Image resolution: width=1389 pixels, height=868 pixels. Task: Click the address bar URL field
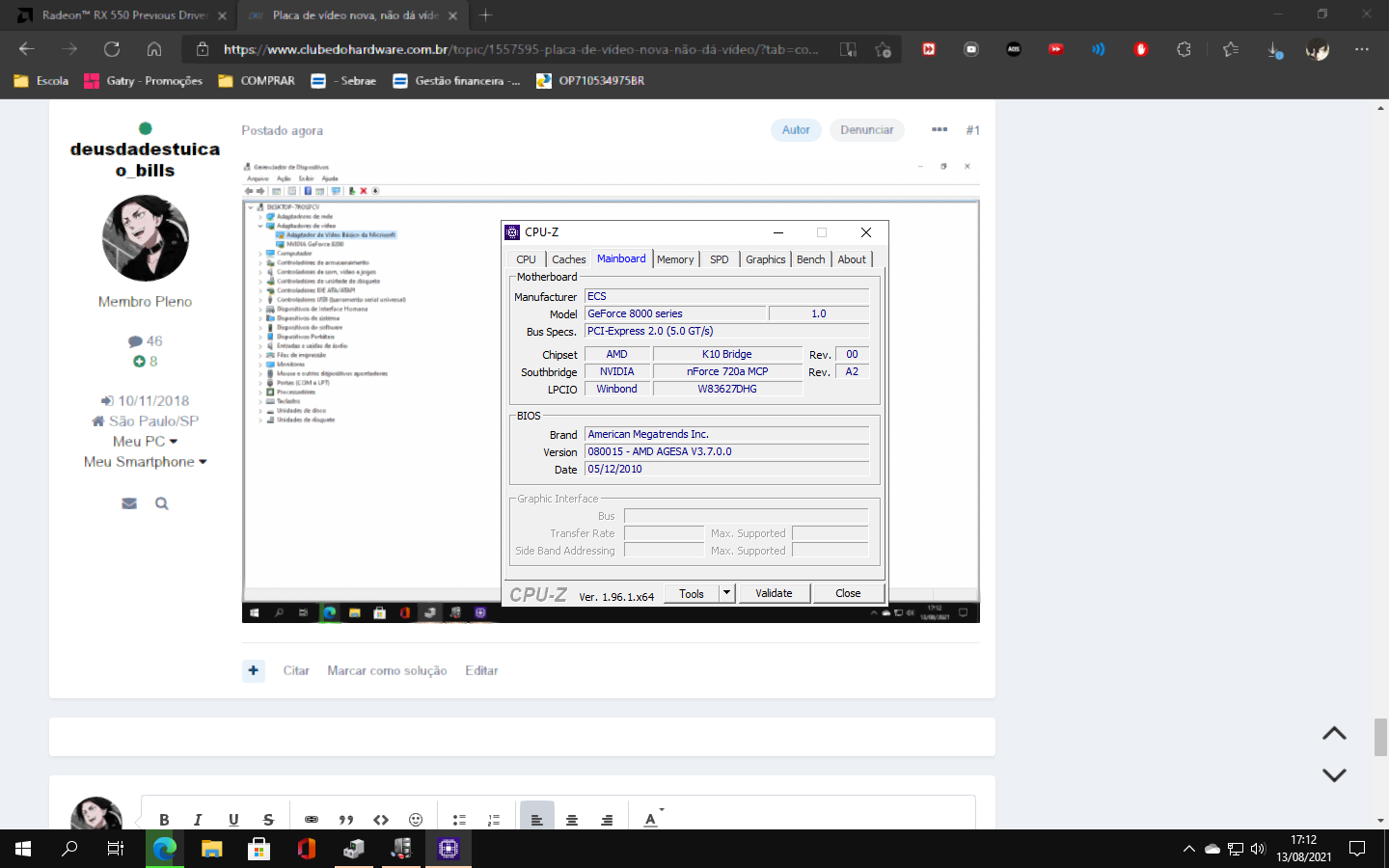(x=521, y=49)
